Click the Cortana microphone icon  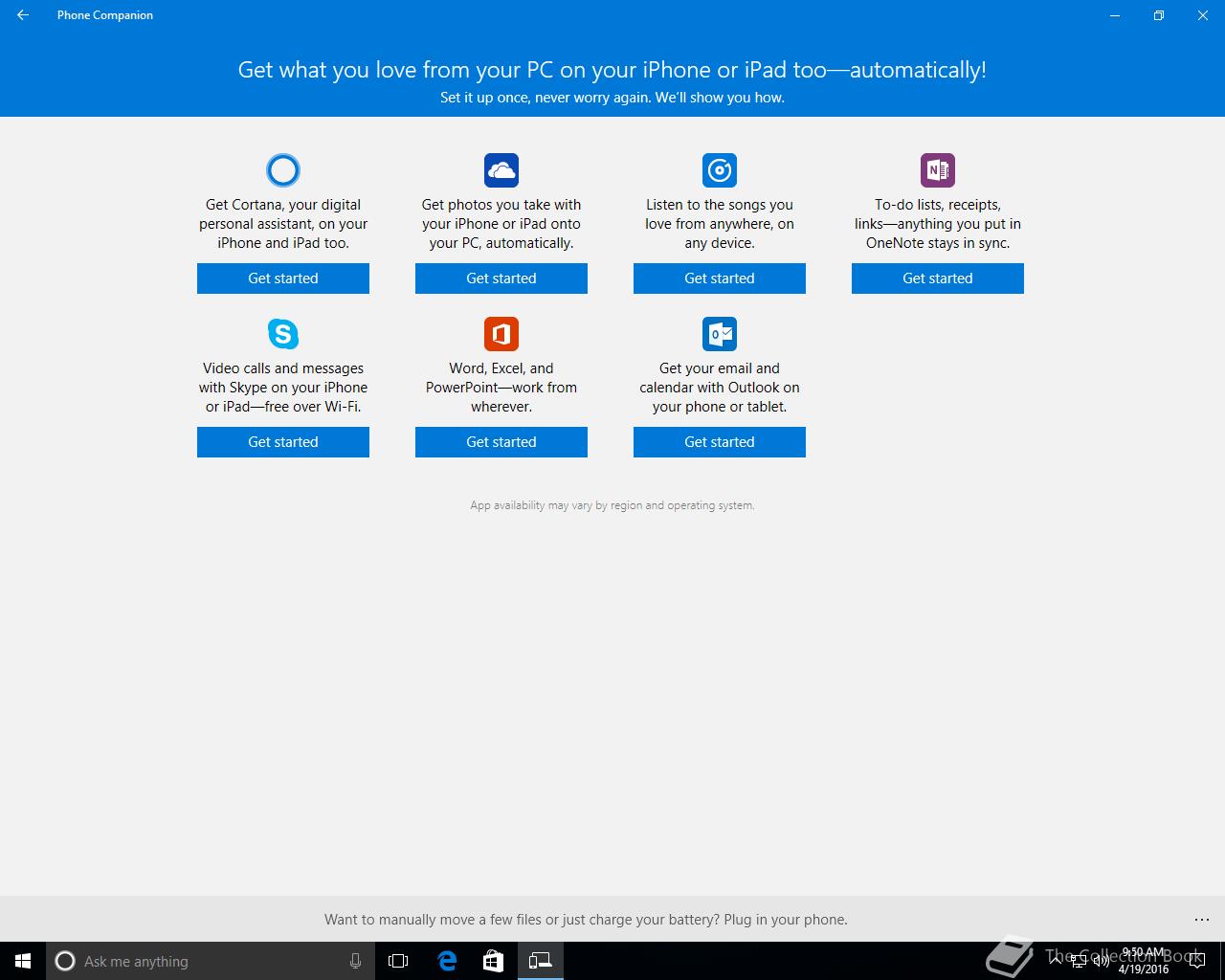pos(355,961)
